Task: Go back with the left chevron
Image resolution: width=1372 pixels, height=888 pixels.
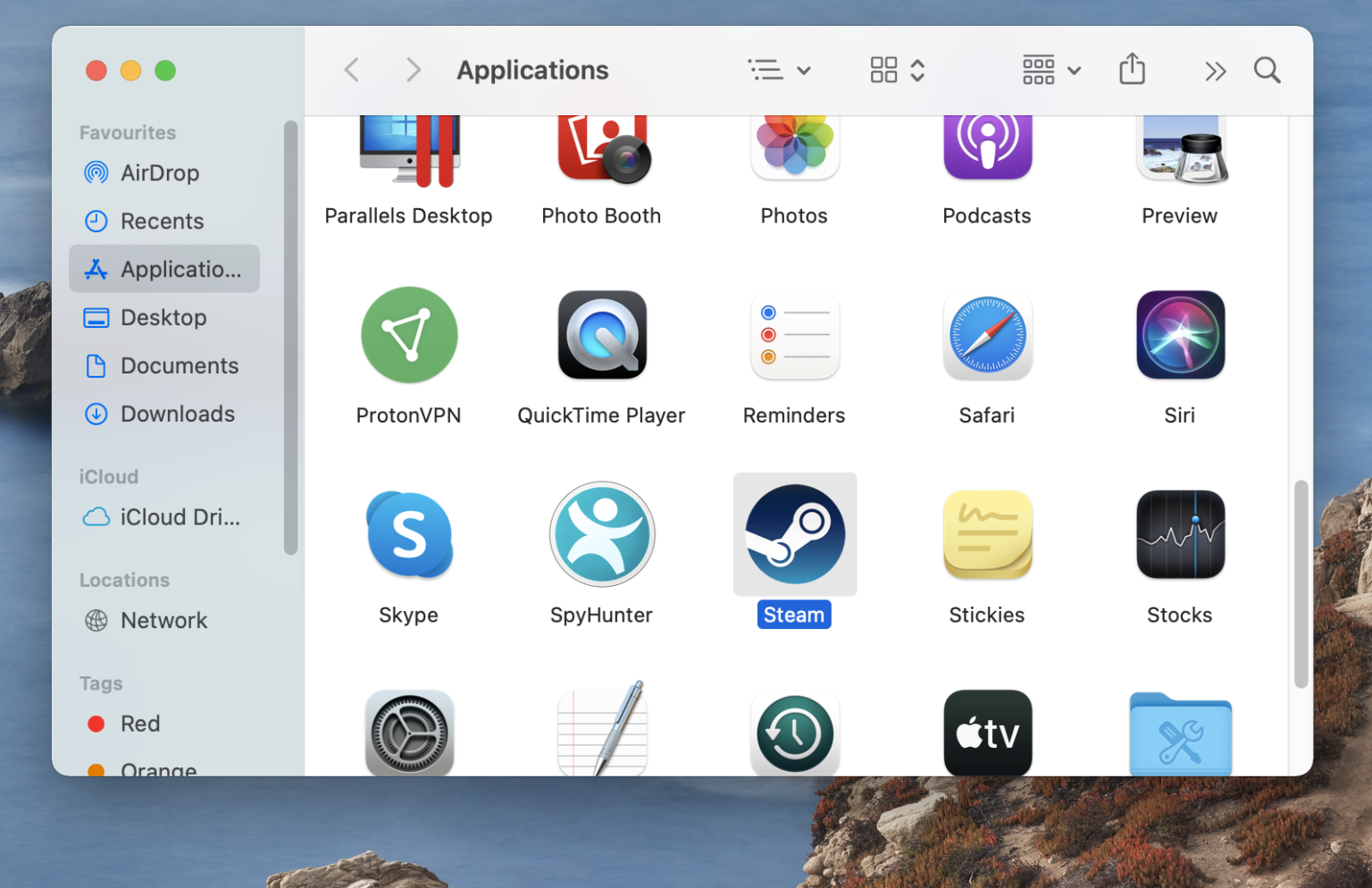Action: [352, 70]
